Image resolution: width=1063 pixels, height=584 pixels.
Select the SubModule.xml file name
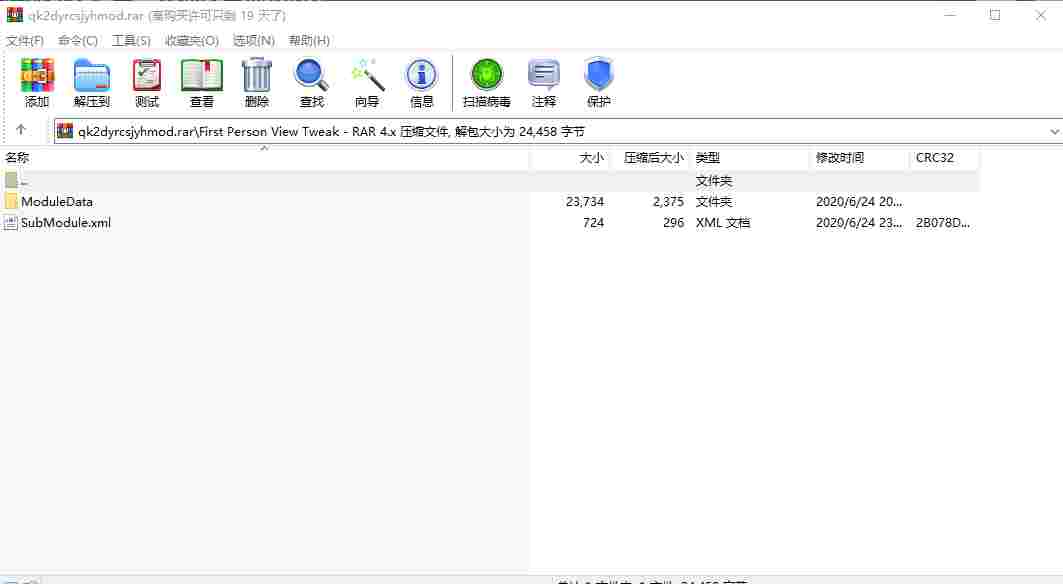click(x=66, y=222)
